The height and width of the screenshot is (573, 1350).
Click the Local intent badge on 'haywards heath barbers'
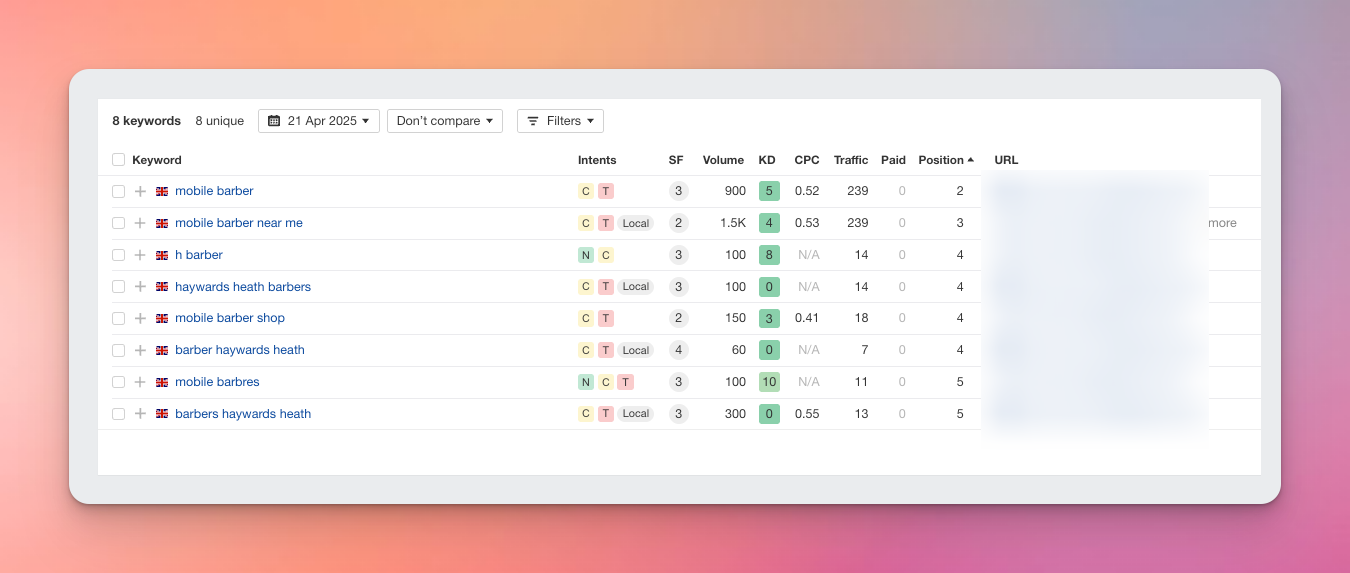click(x=636, y=287)
